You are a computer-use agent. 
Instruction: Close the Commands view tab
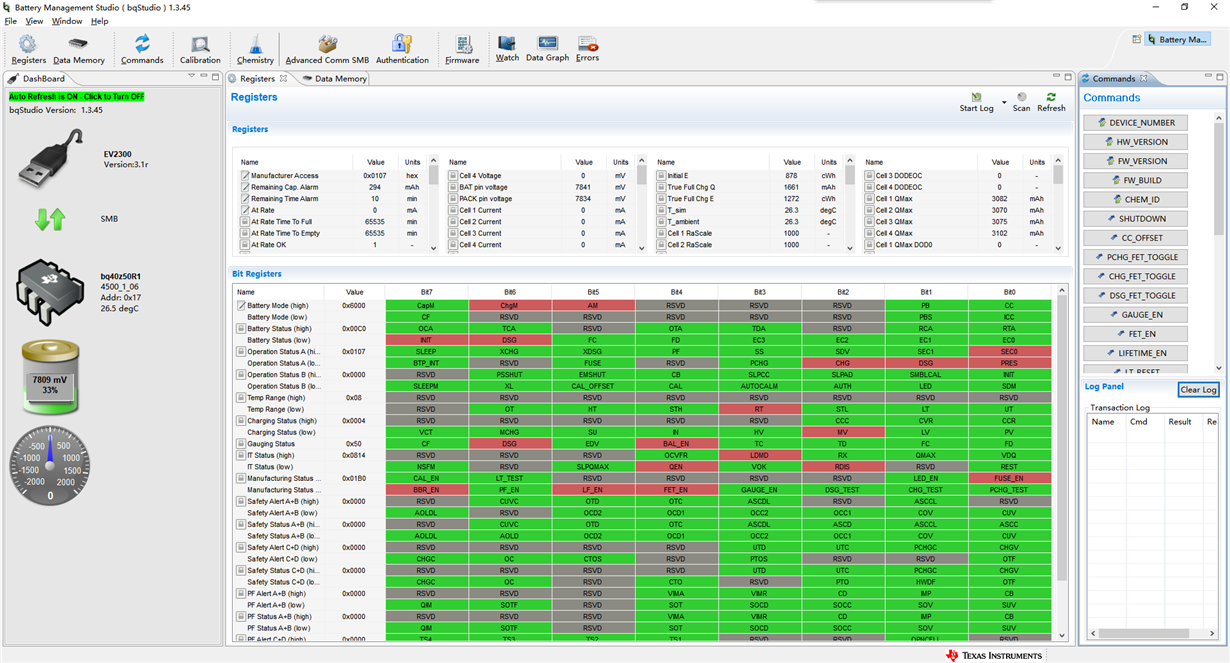click(x=1144, y=78)
